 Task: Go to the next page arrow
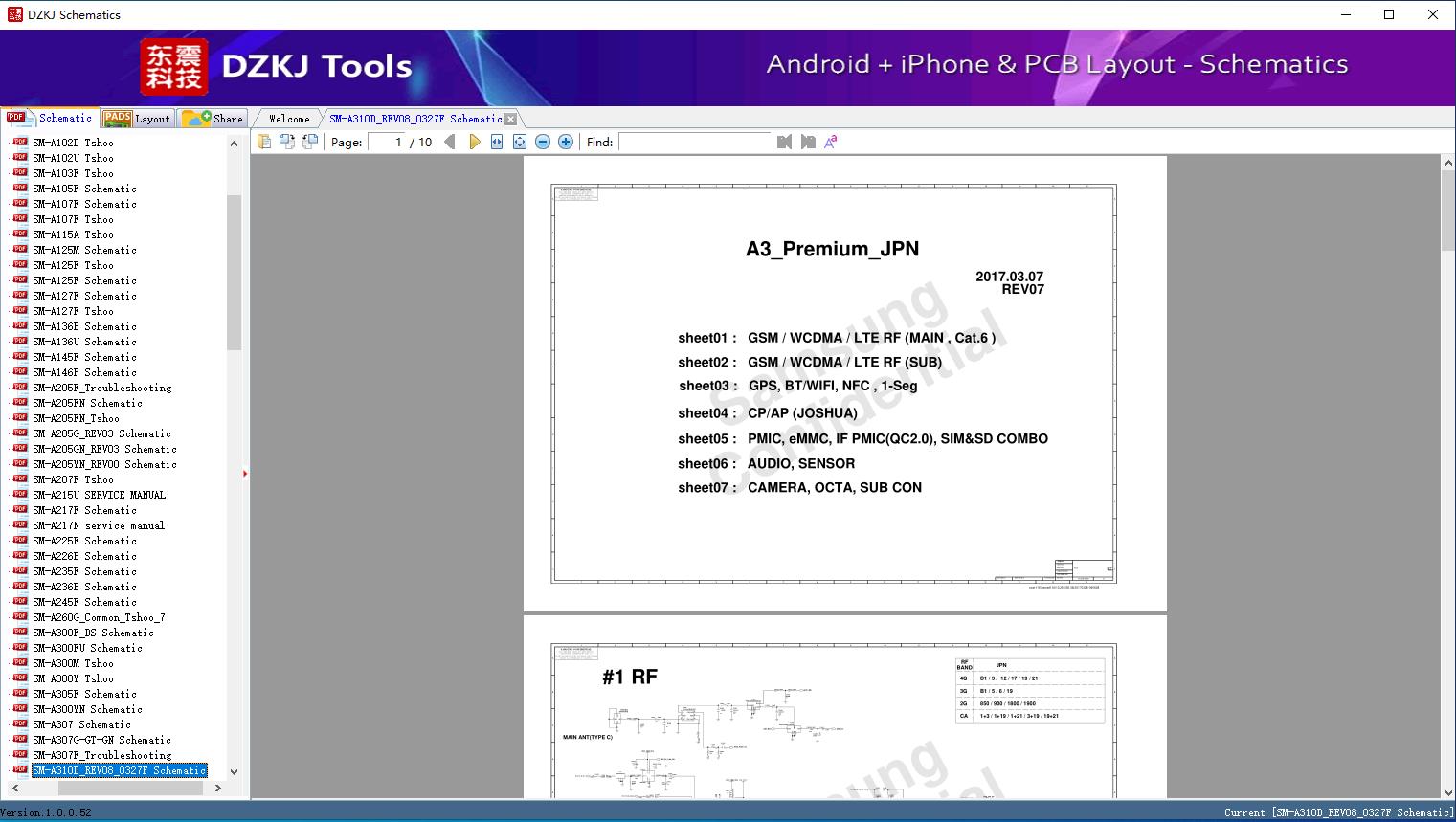click(x=475, y=142)
